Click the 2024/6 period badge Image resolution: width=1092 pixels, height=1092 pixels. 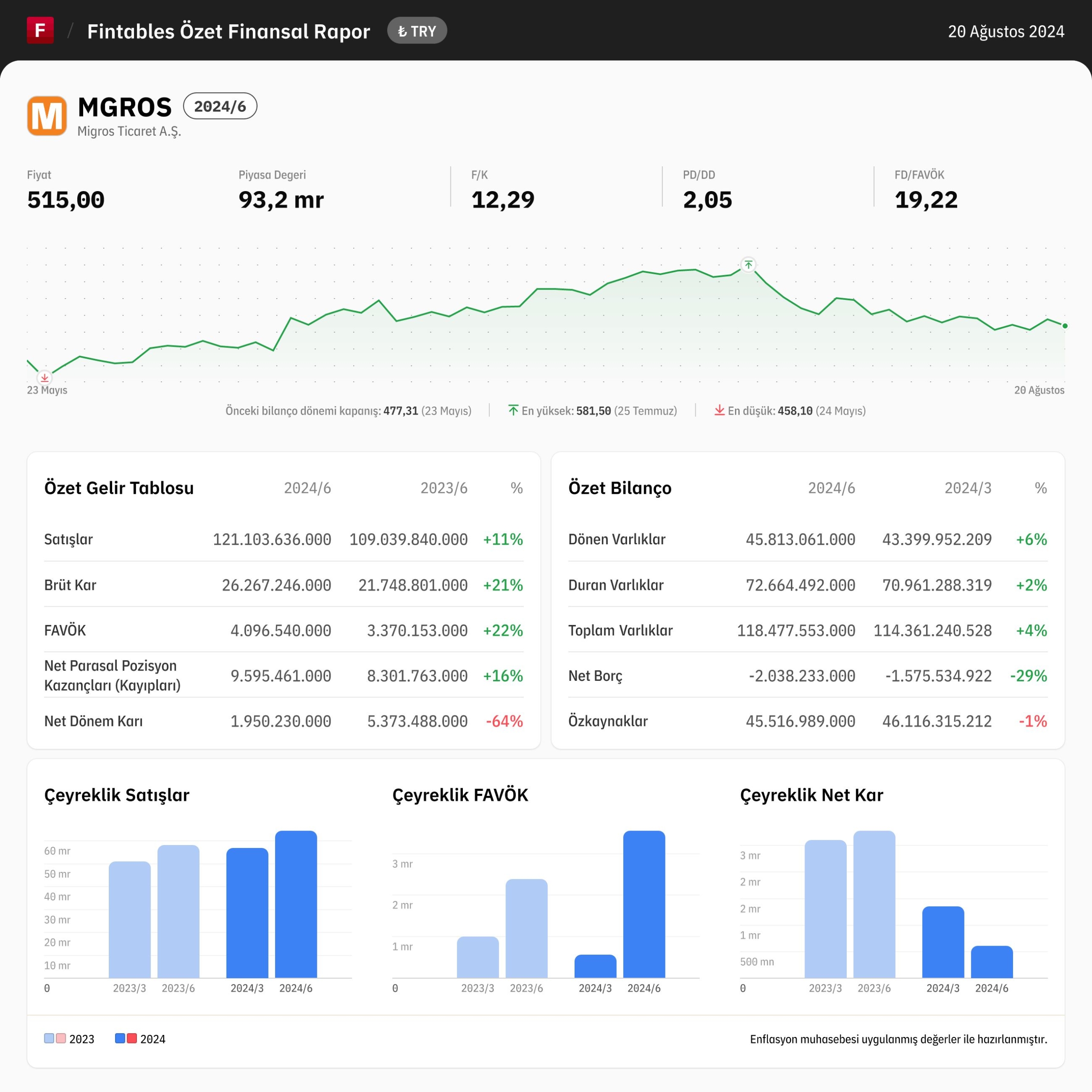[220, 106]
